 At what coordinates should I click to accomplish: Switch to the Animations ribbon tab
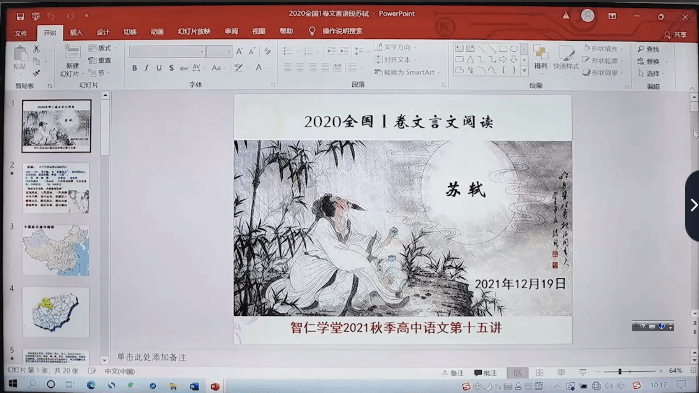156,32
